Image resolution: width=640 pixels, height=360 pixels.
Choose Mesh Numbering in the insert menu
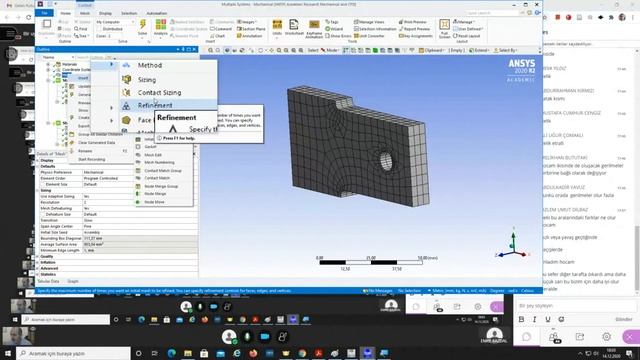[159, 162]
